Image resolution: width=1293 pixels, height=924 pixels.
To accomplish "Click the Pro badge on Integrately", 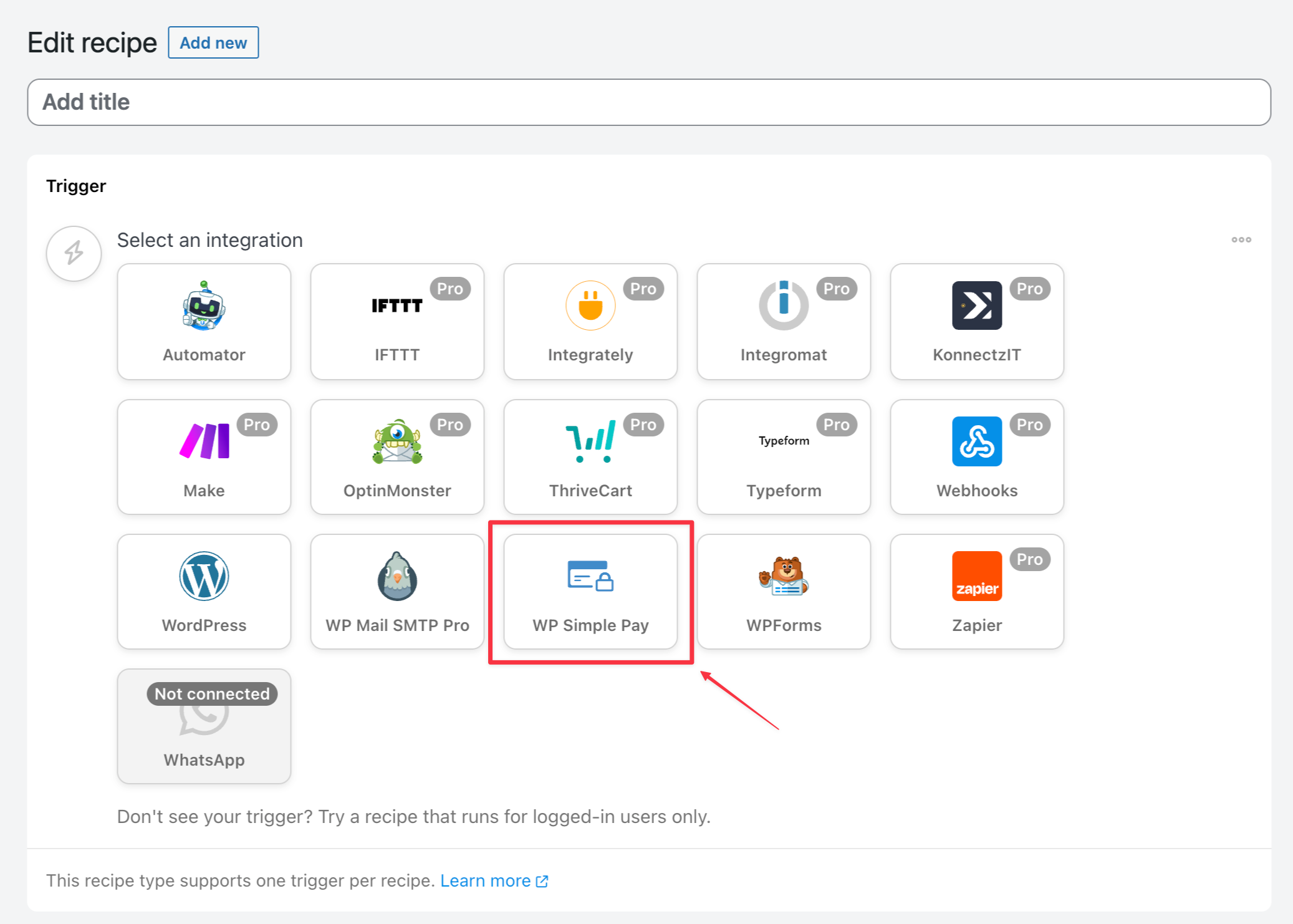I will (x=643, y=289).
